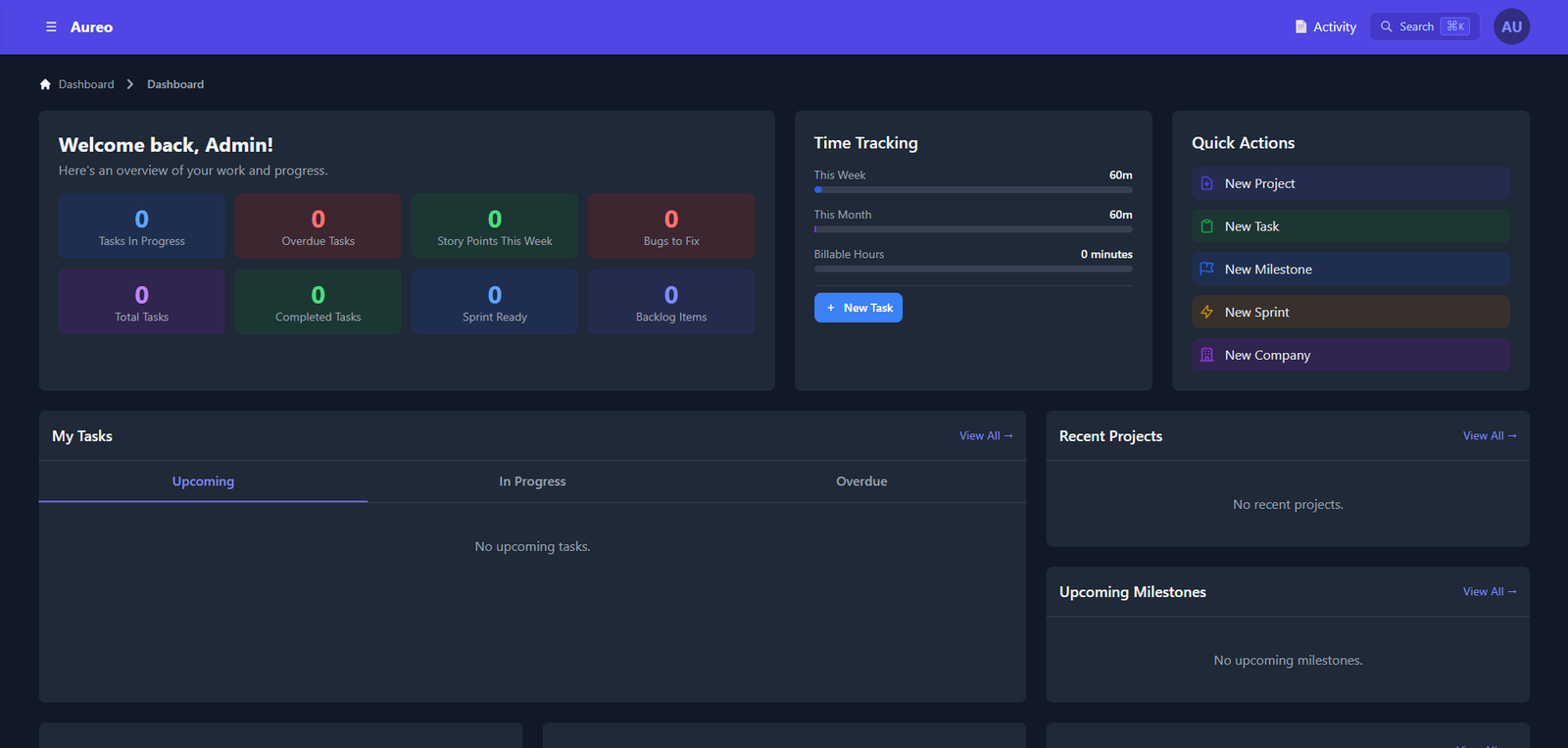This screenshot has height=748, width=1568.
Task: Click the Time Tracking heading
Action: (x=865, y=143)
